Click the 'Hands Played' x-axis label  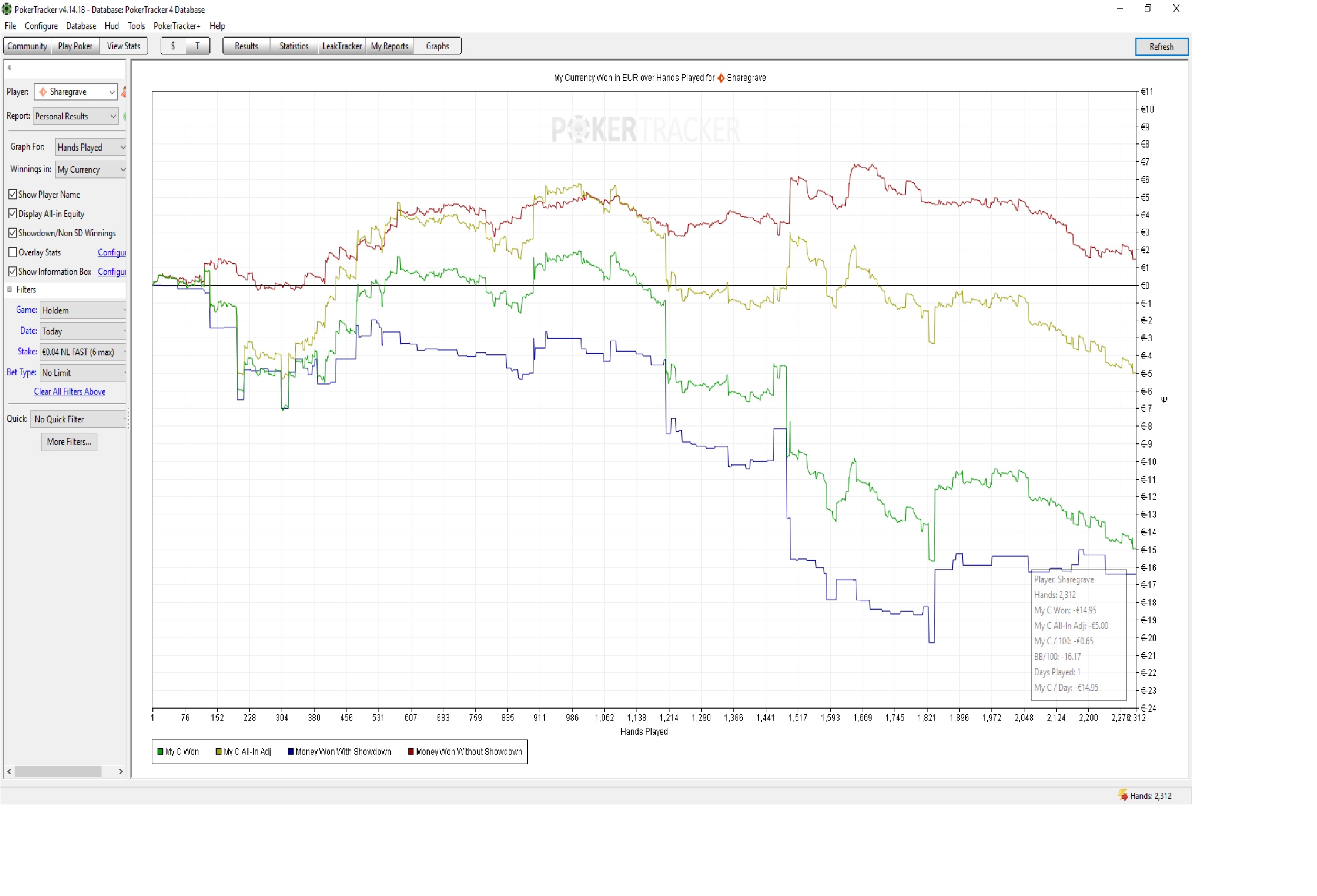[x=644, y=732]
